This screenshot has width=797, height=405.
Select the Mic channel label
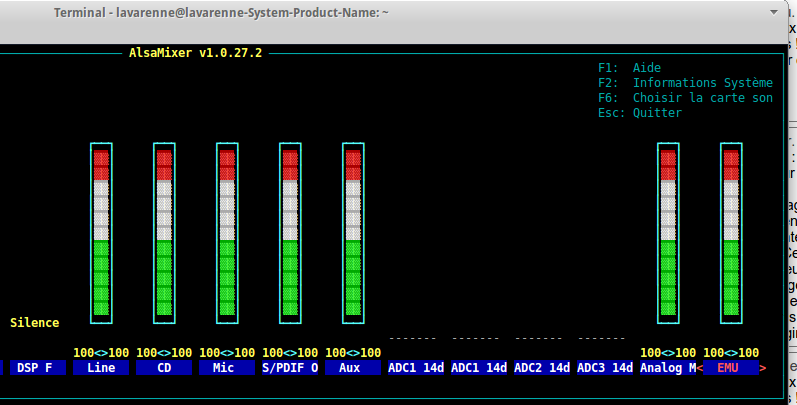(x=227, y=368)
